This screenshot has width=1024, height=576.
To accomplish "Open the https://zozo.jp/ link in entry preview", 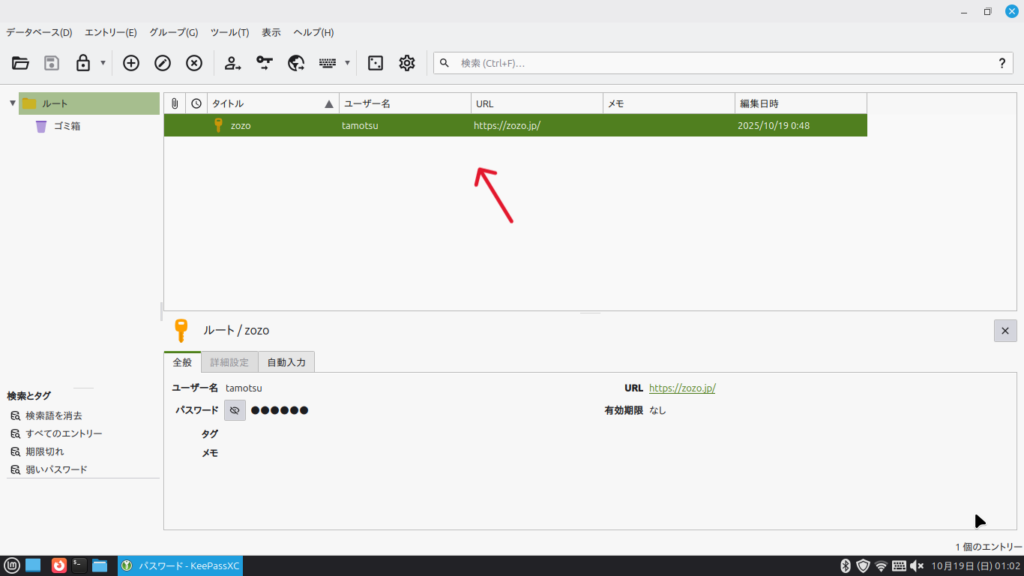I will pos(682,388).
